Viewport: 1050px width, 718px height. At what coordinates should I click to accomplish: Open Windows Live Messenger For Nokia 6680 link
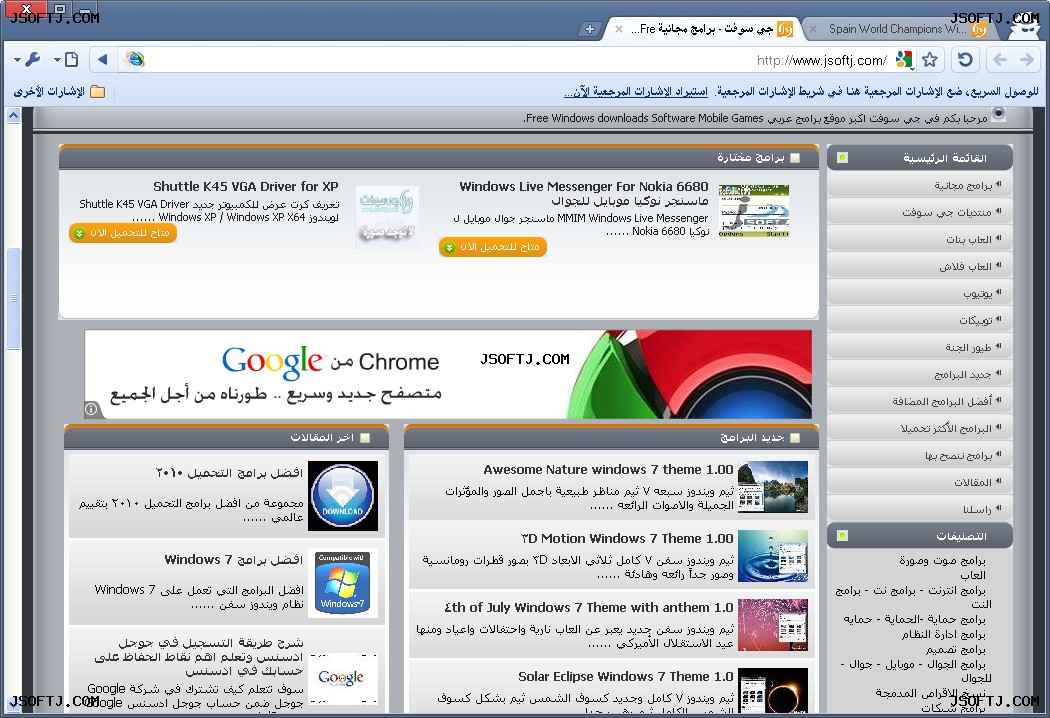(x=584, y=186)
